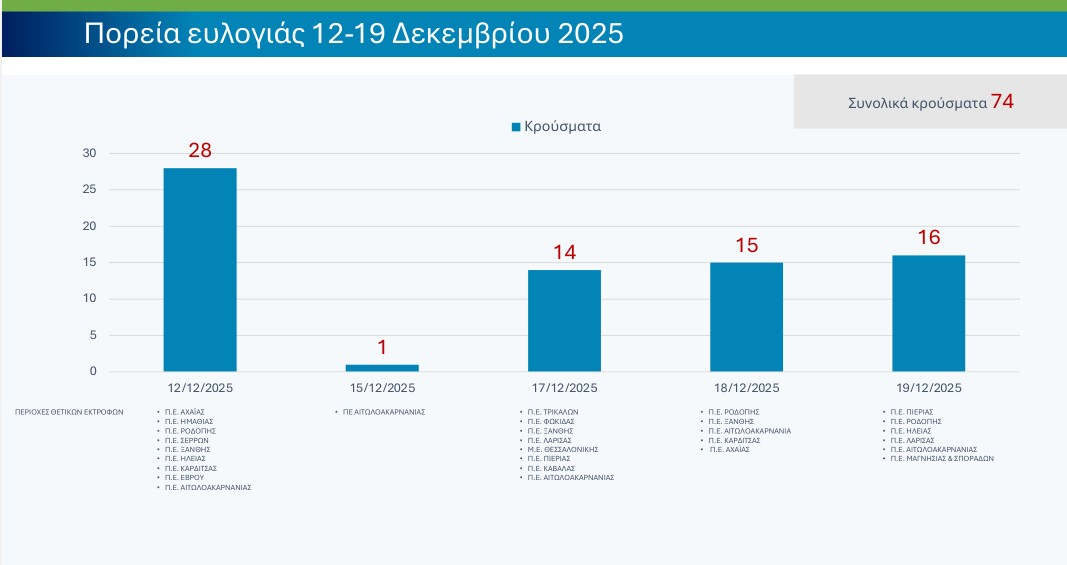The width and height of the screenshot is (1067, 565).
Task: Click the 30 value on the vertical axis
Action: coord(89,153)
